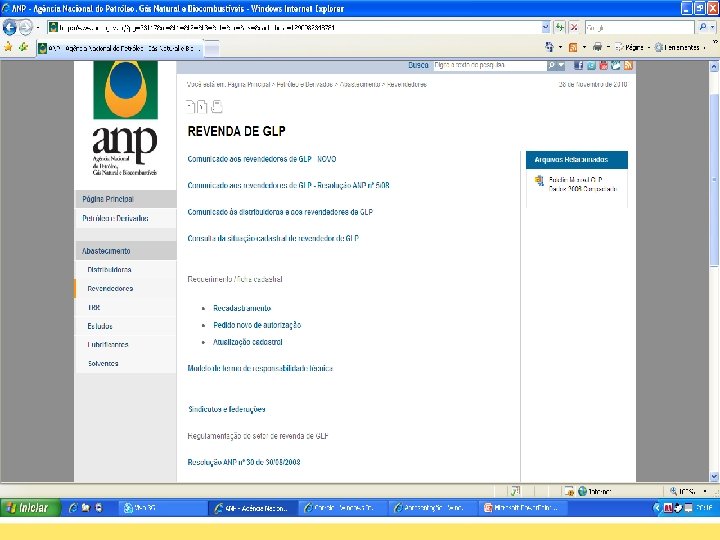Open Estudos in the sidebar
Image resolution: width=720 pixels, height=540 pixels.
tap(125, 326)
